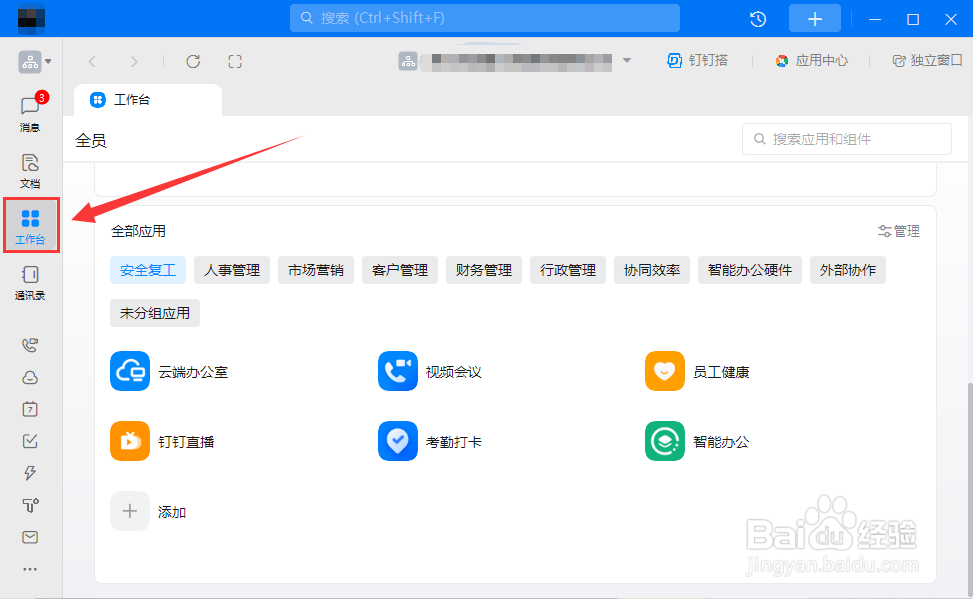Click the 全部应用 section title

coord(138,231)
